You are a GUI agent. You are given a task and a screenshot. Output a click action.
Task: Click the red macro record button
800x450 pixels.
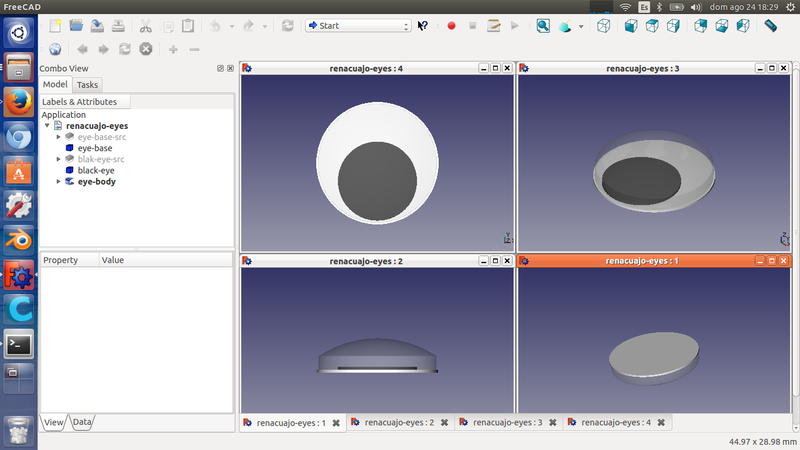pos(451,26)
